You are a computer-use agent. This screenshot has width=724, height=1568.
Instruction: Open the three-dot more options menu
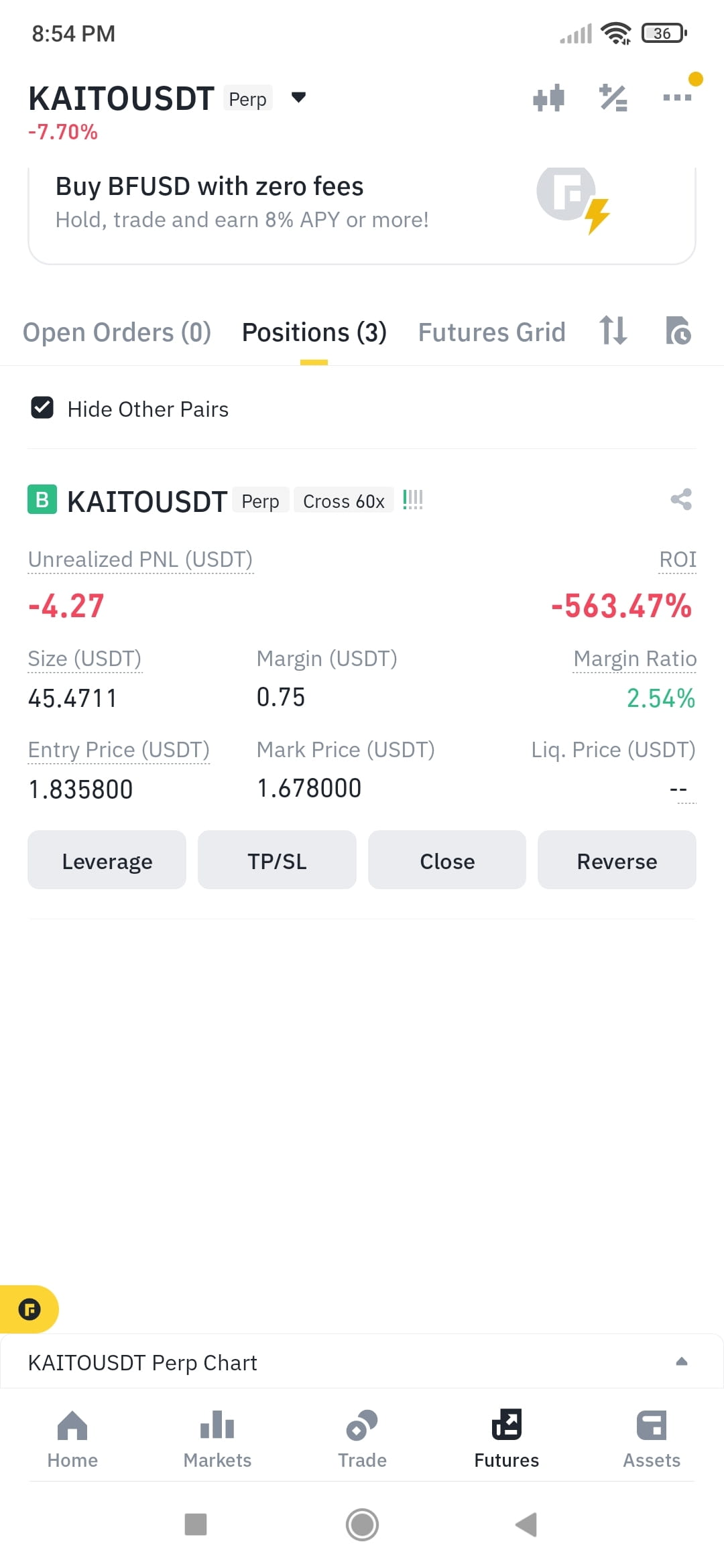(676, 98)
